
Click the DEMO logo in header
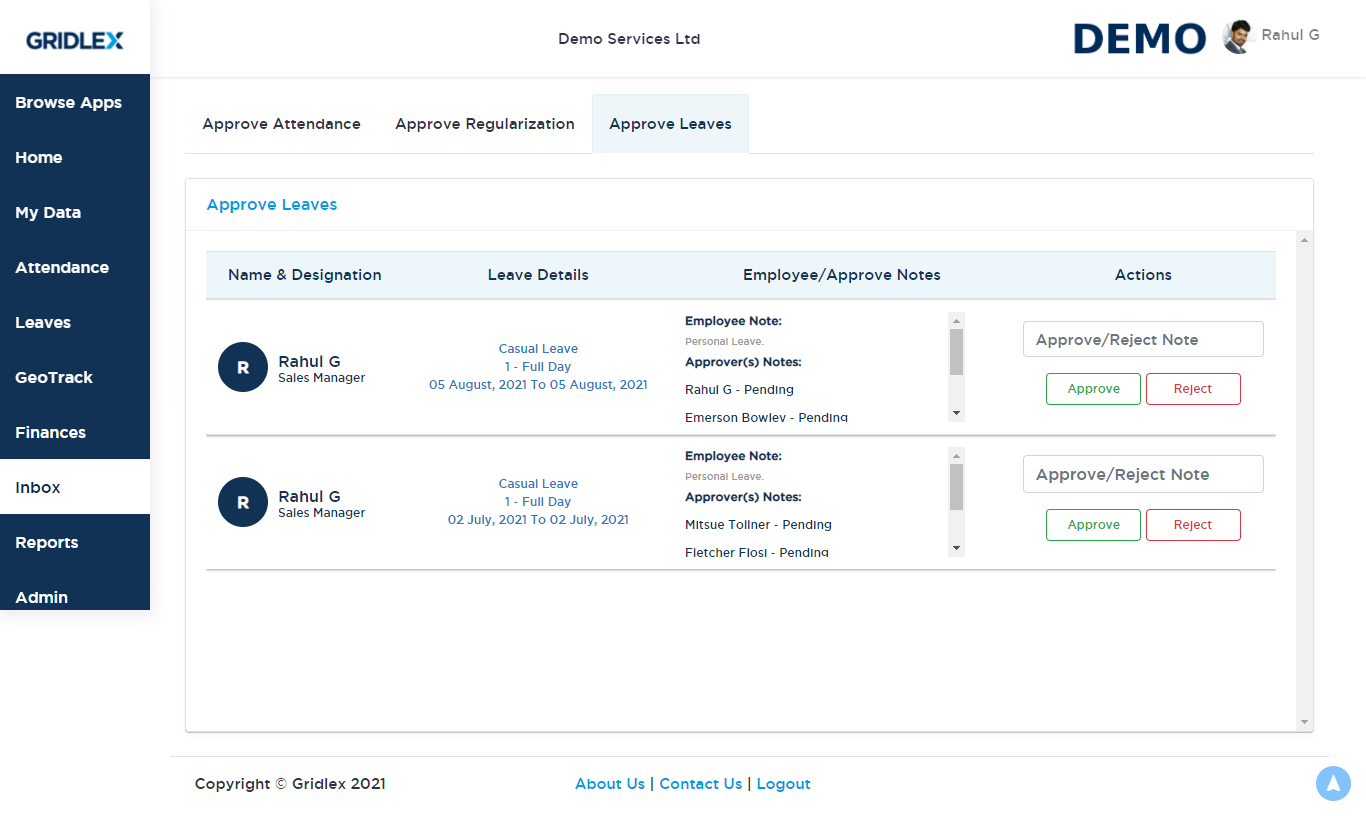coord(1140,39)
